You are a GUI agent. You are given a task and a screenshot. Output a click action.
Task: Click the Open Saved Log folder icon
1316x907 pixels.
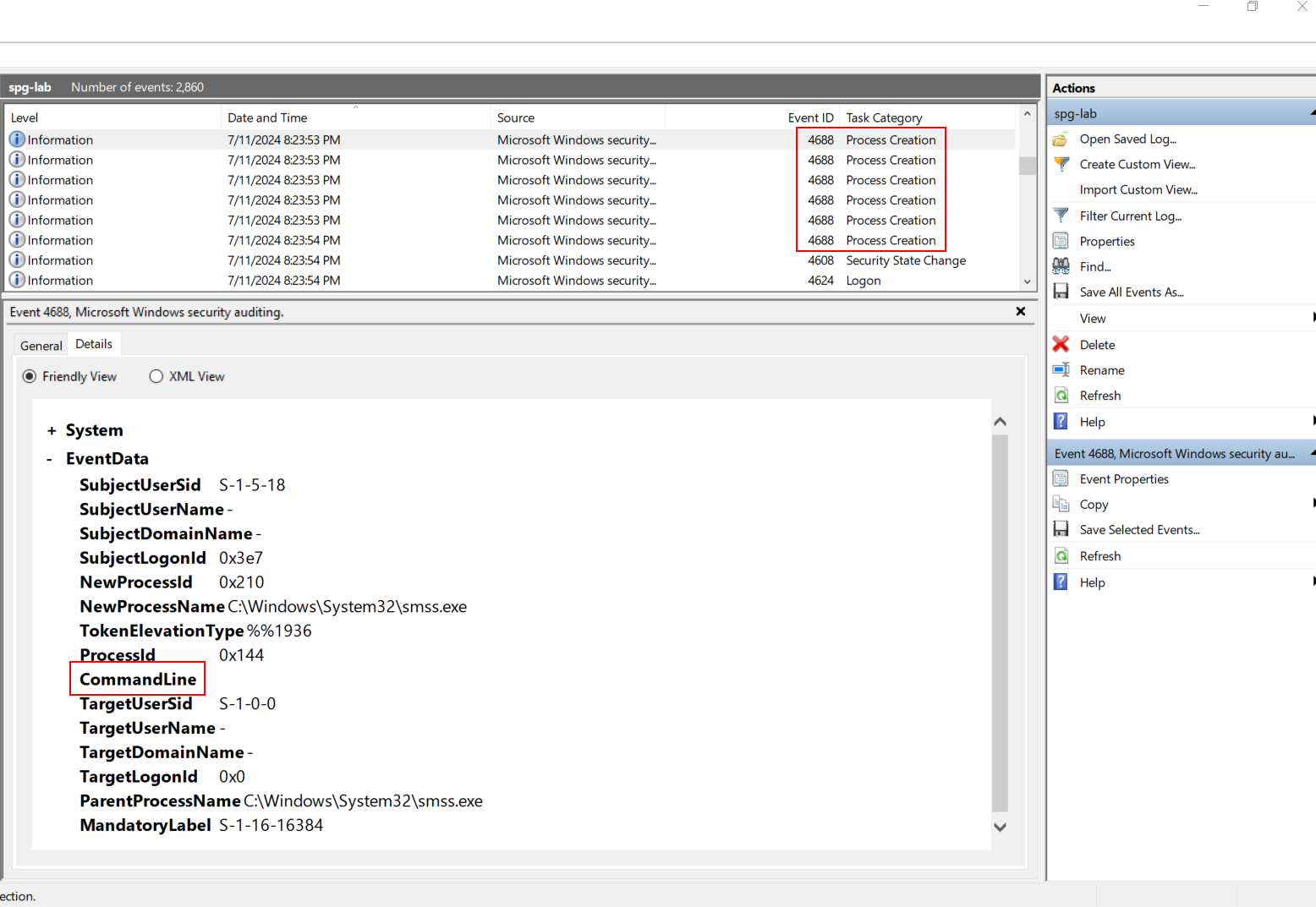click(1061, 139)
